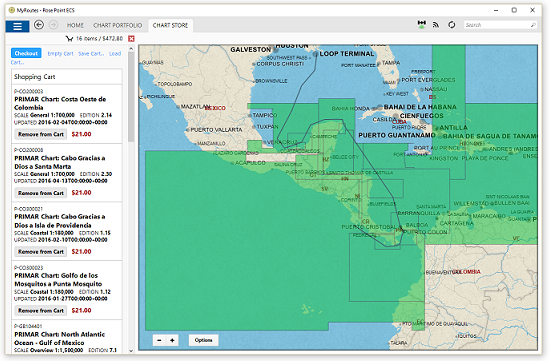Open the hamburger main menu

coord(17,26)
